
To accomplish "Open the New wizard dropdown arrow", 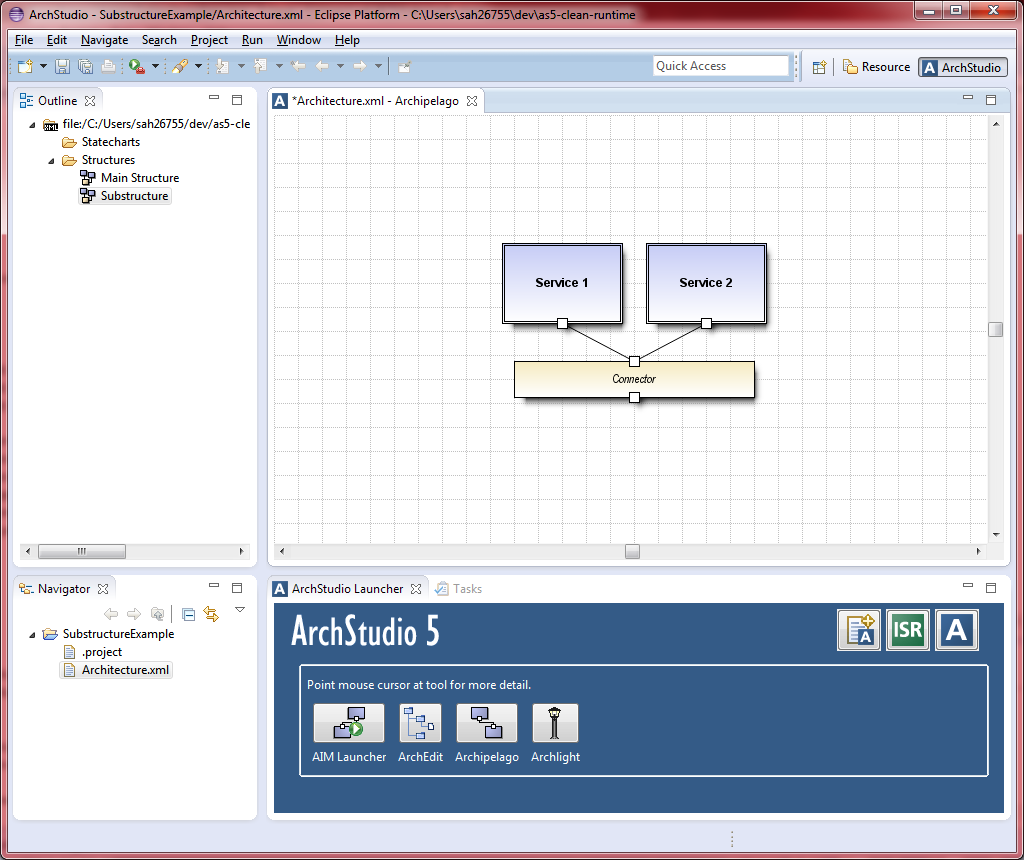I will pyautogui.click(x=43, y=66).
